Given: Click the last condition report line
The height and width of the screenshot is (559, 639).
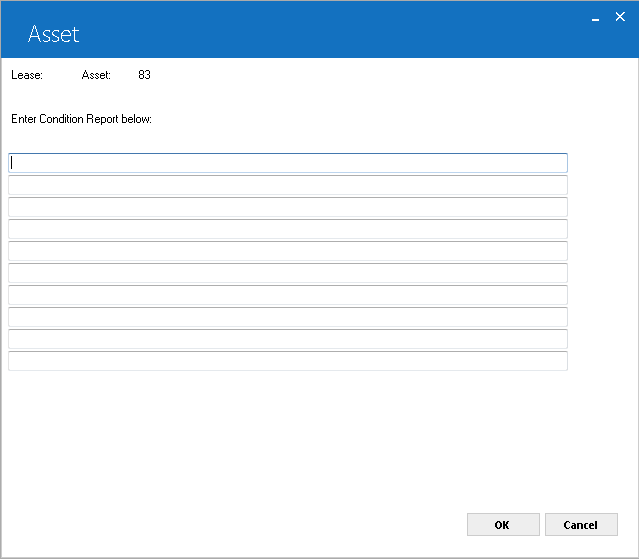Looking at the screenshot, I should [x=288, y=361].
